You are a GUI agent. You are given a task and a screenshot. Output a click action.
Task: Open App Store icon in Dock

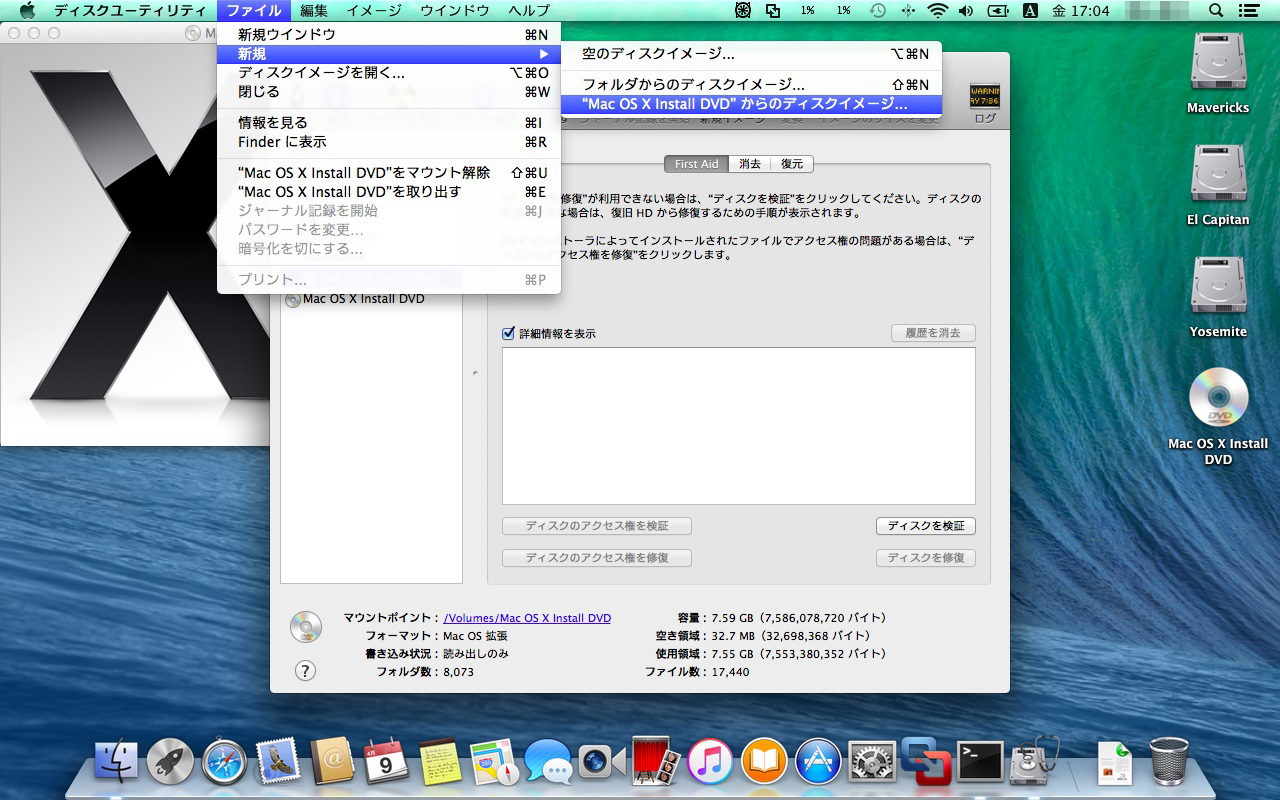(818, 763)
